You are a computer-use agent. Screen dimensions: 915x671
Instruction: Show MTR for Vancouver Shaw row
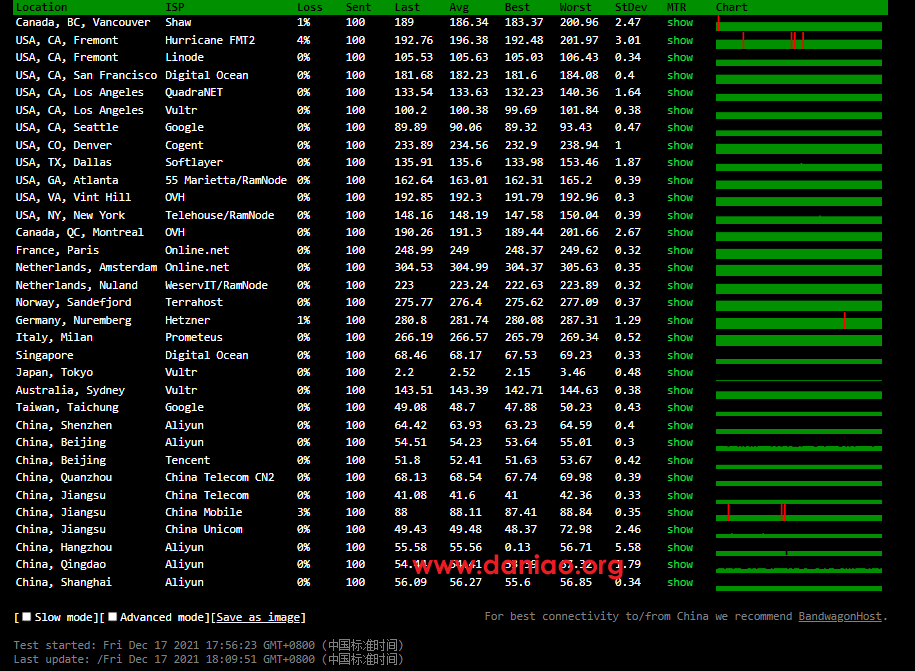coord(680,22)
